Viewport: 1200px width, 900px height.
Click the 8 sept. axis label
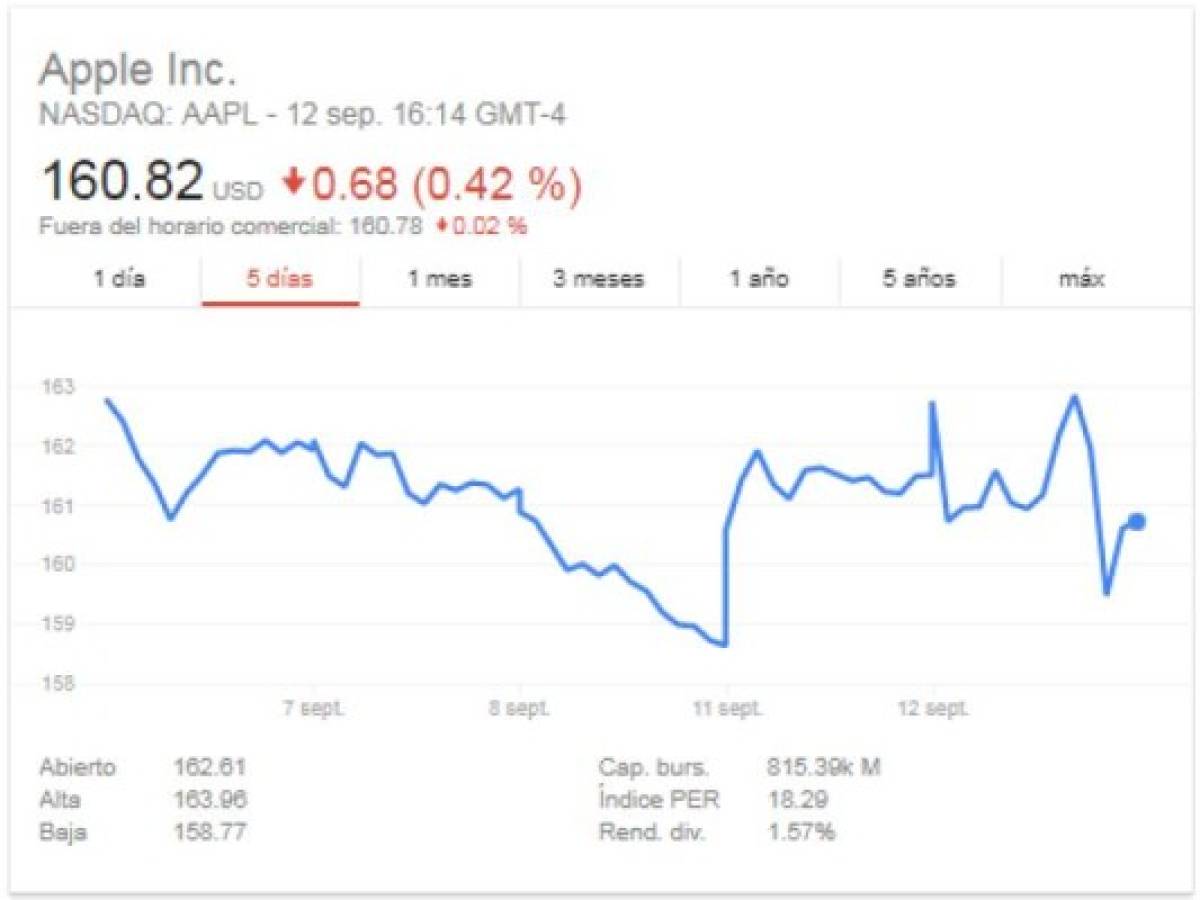(520, 709)
